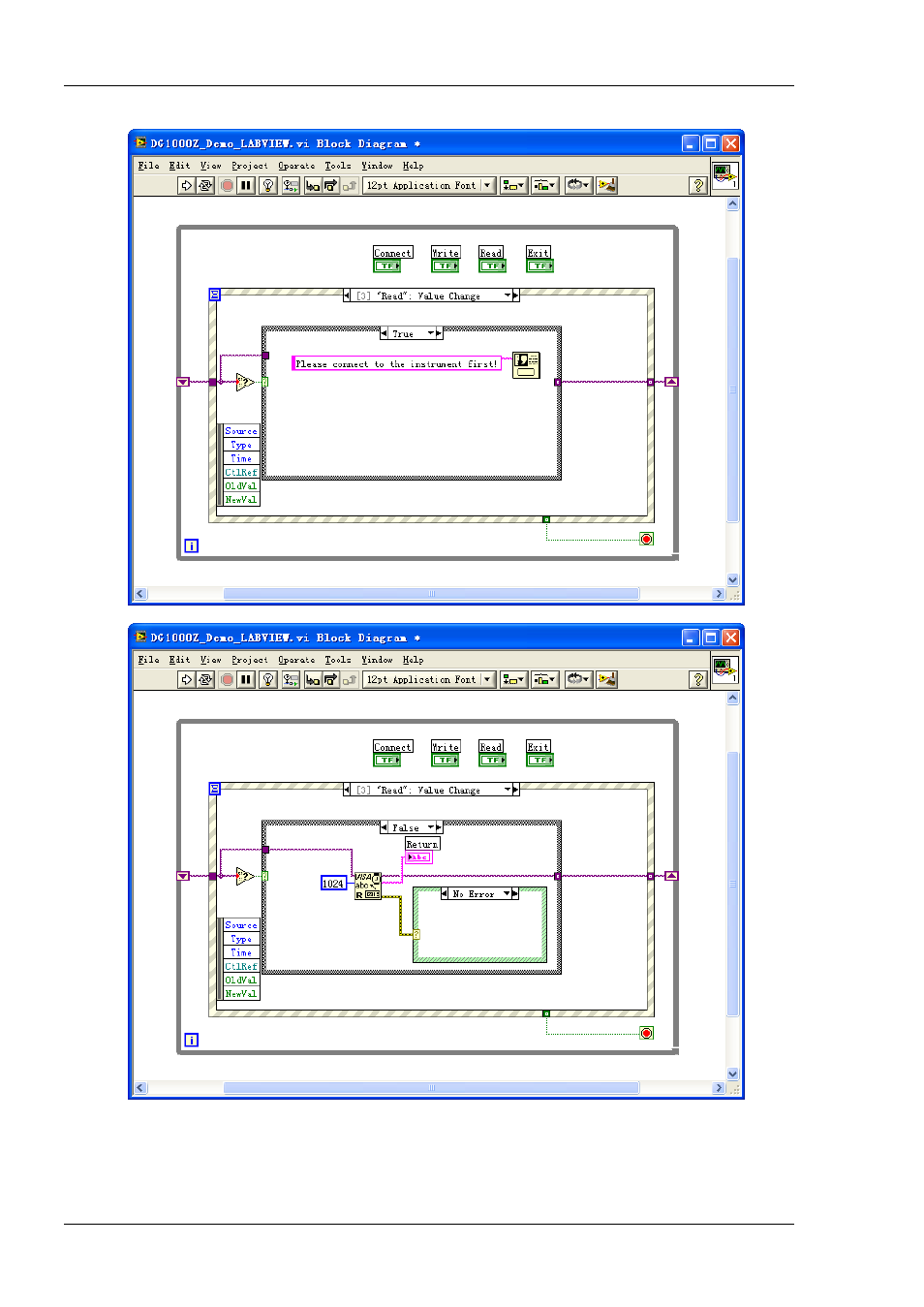Open Tools menu in lower window

pos(337,660)
